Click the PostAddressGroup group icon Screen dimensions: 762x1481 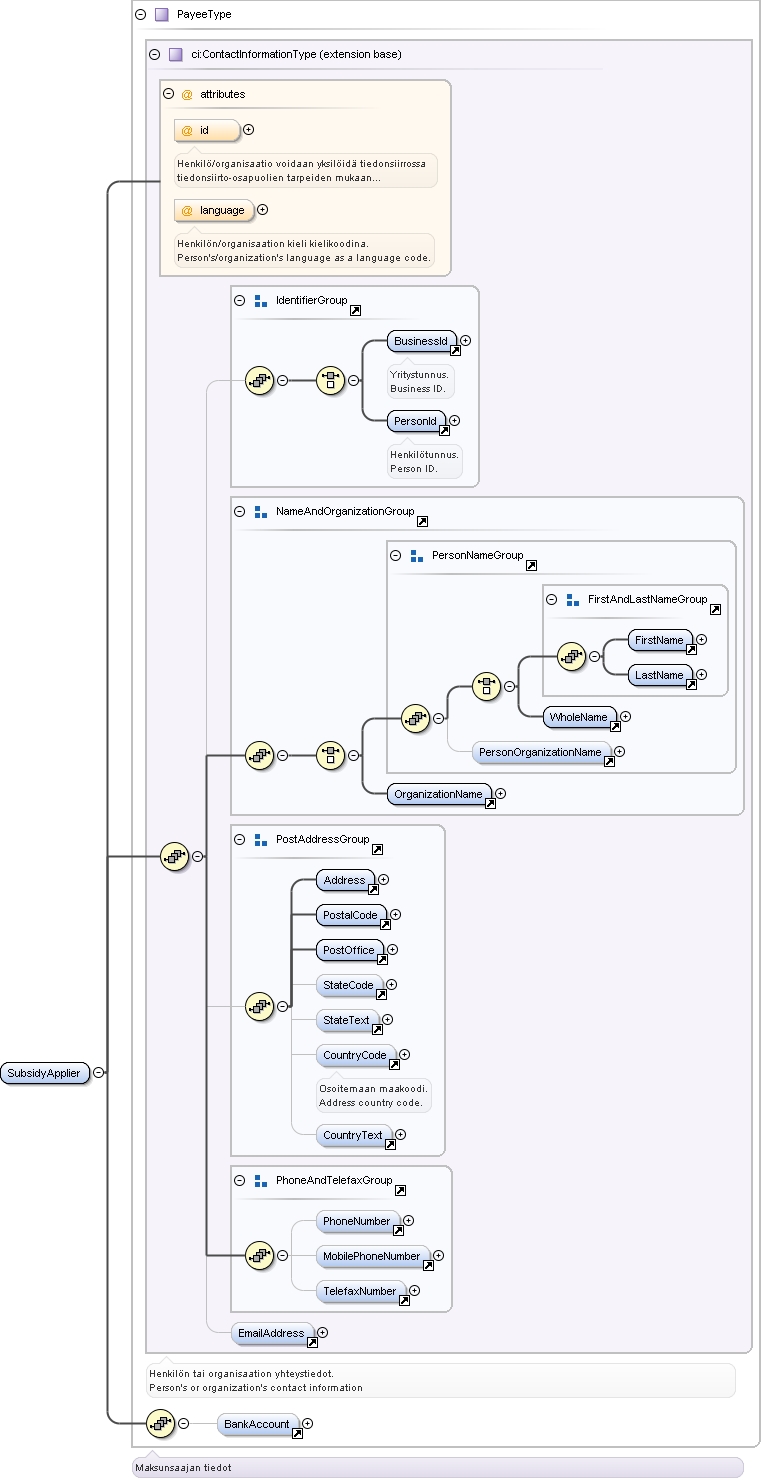[260, 839]
